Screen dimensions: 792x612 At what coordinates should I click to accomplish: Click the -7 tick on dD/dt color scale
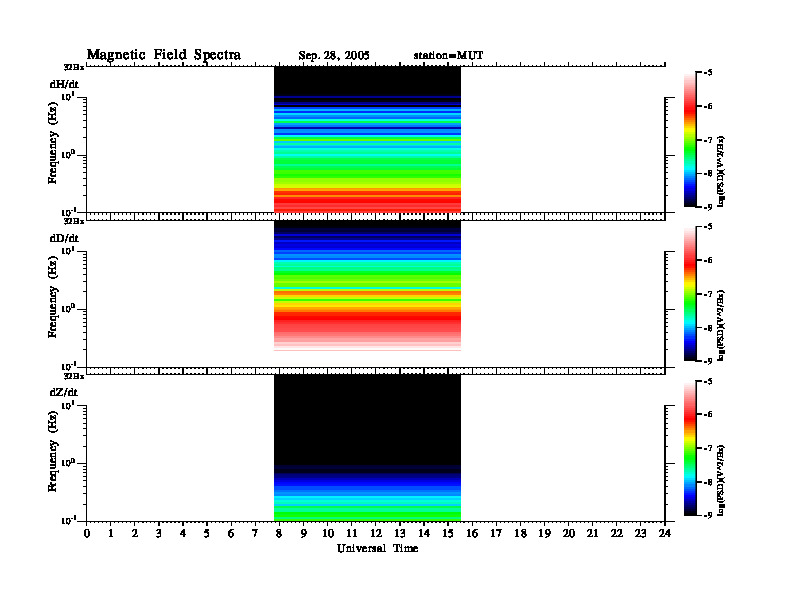[708, 294]
